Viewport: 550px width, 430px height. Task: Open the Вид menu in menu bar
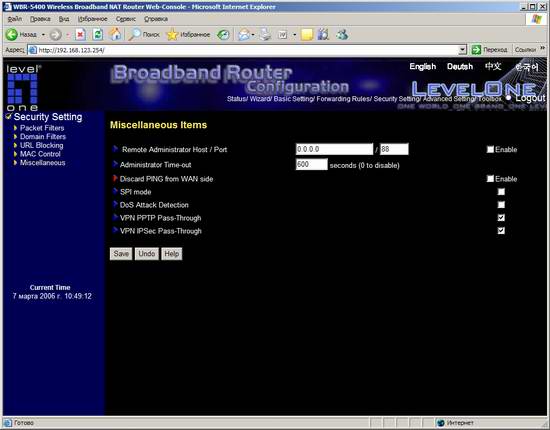64,19
